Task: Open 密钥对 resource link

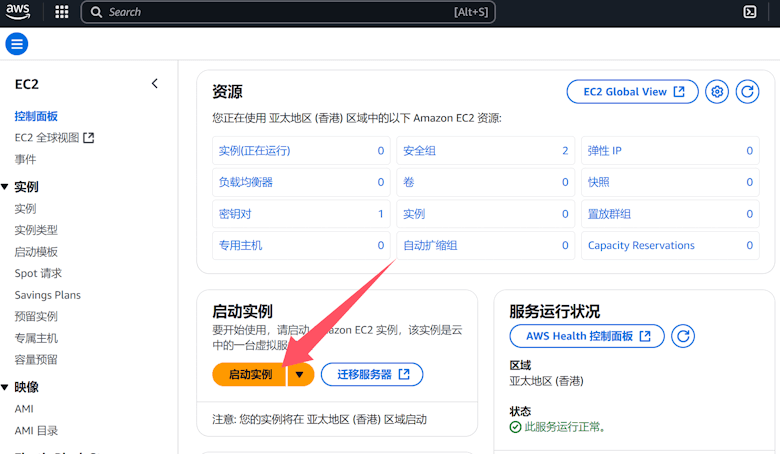Action: pyautogui.click(x=235, y=214)
